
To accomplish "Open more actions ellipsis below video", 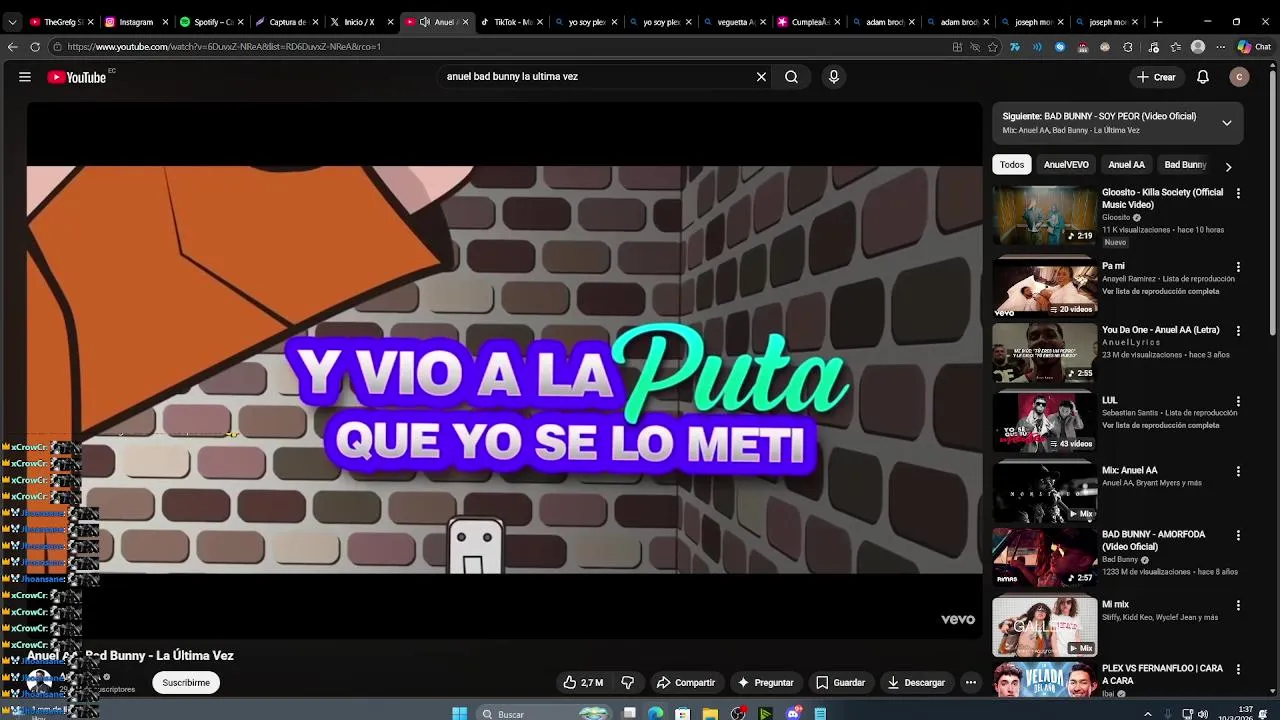I will coord(970,683).
